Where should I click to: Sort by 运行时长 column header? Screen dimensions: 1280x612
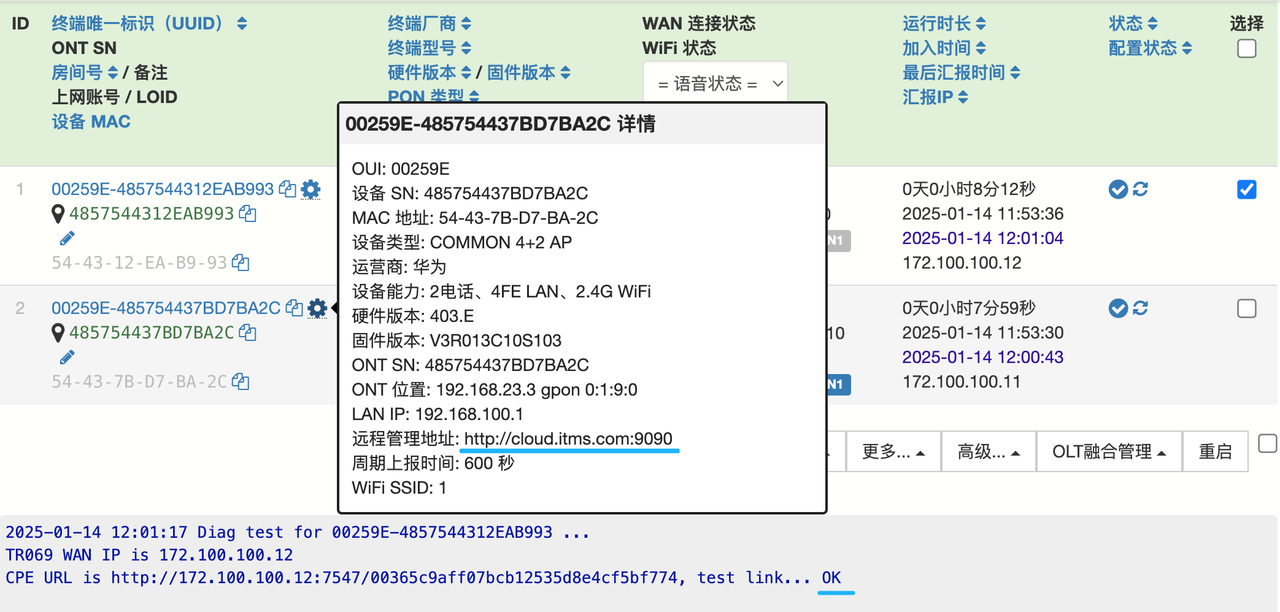[x=944, y=23]
